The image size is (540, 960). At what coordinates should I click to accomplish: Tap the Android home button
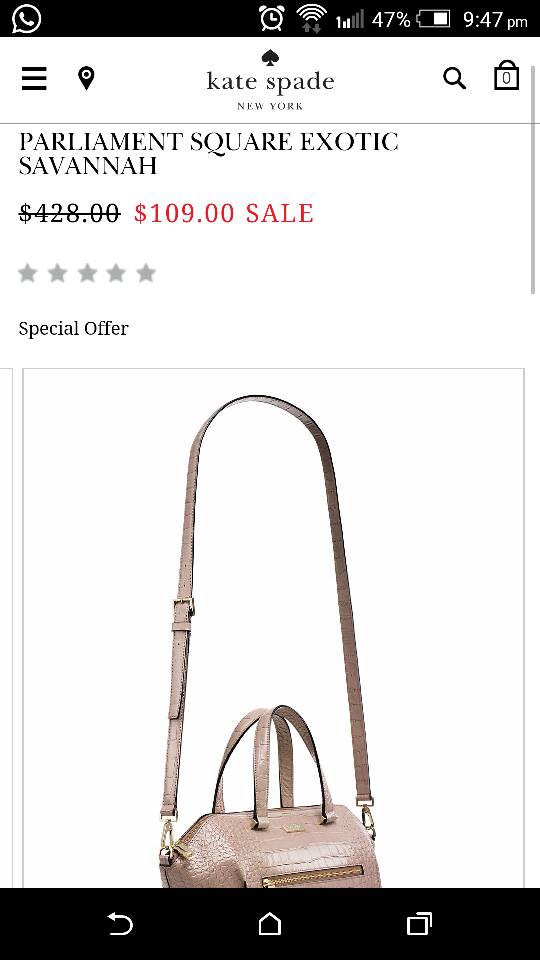(270, 923)
